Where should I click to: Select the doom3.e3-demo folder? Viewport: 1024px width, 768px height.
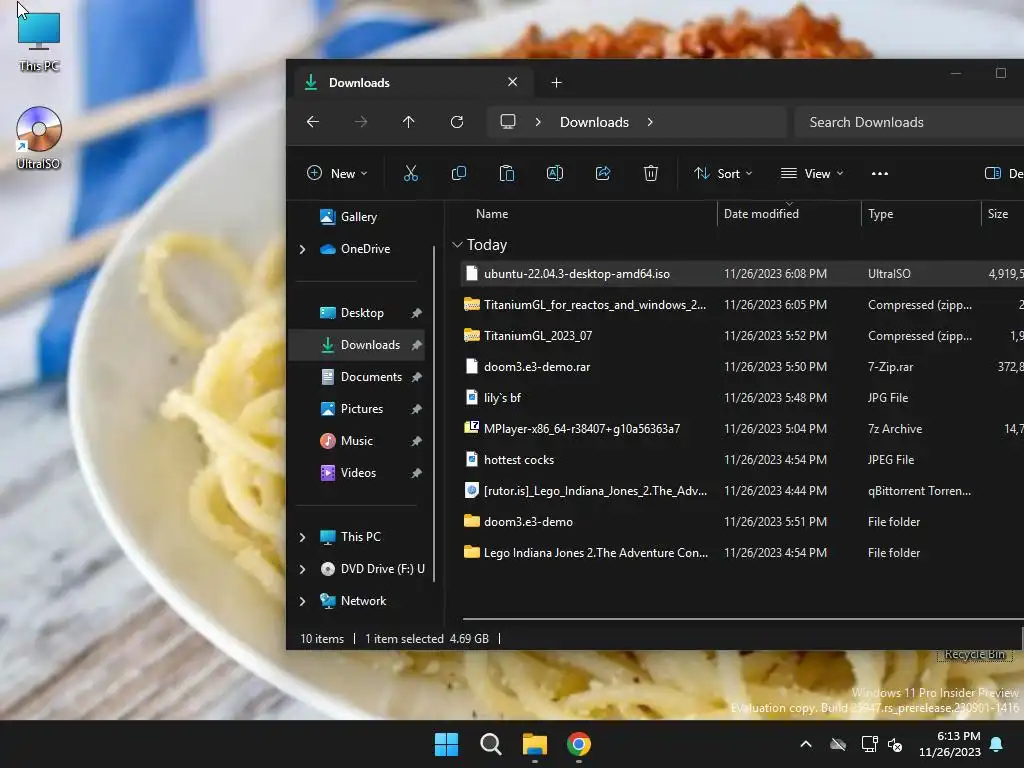742,522
